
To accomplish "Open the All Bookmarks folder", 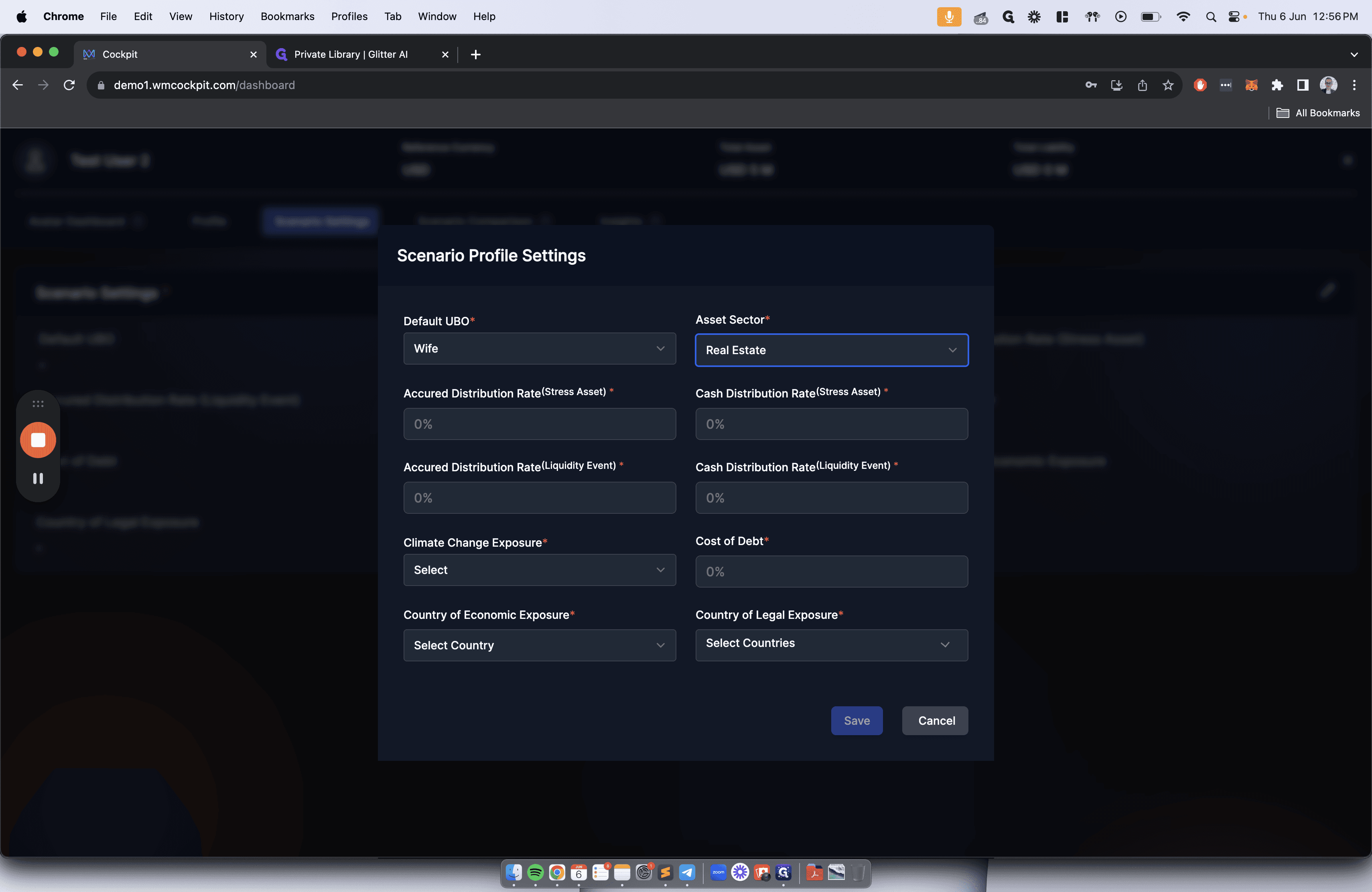I will pos(1318,113).
